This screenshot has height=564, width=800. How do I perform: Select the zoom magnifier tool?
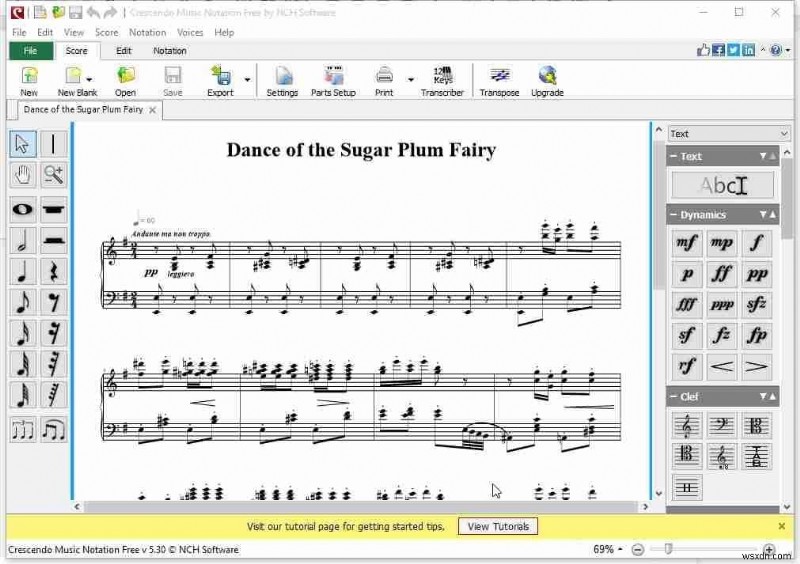click(x=53, y=175)
